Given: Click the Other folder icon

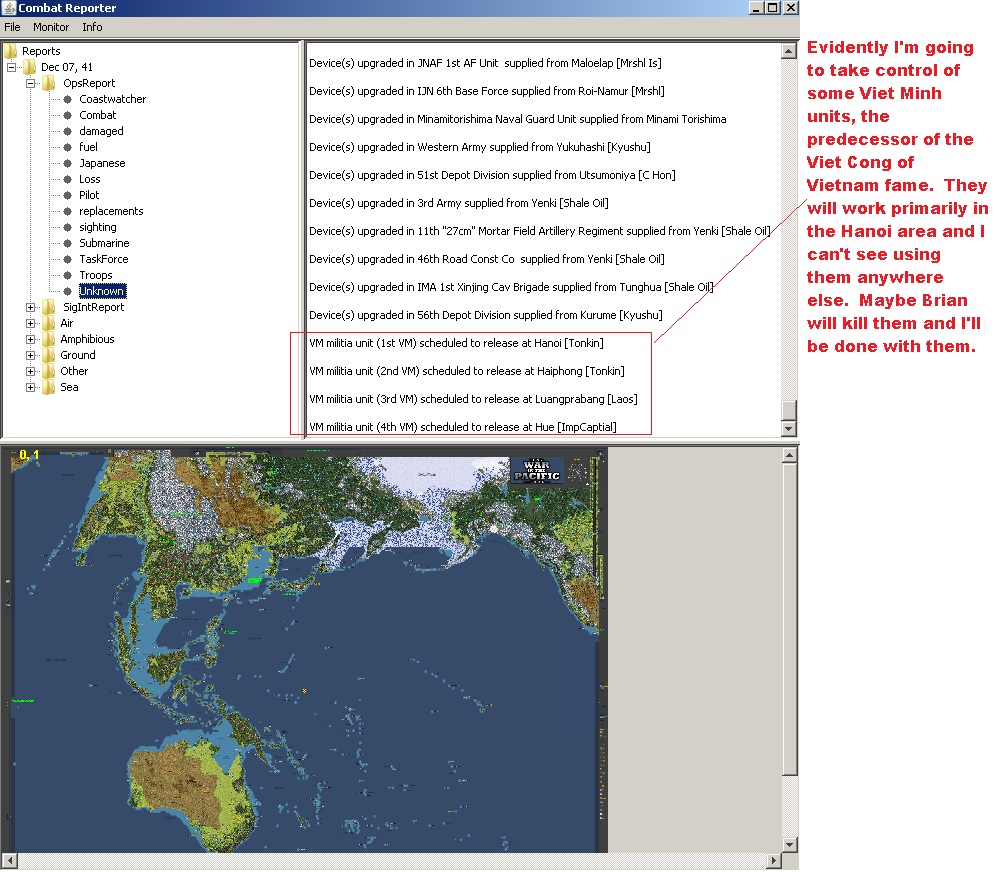Looking at the screenshot, I should coord(49,371).
